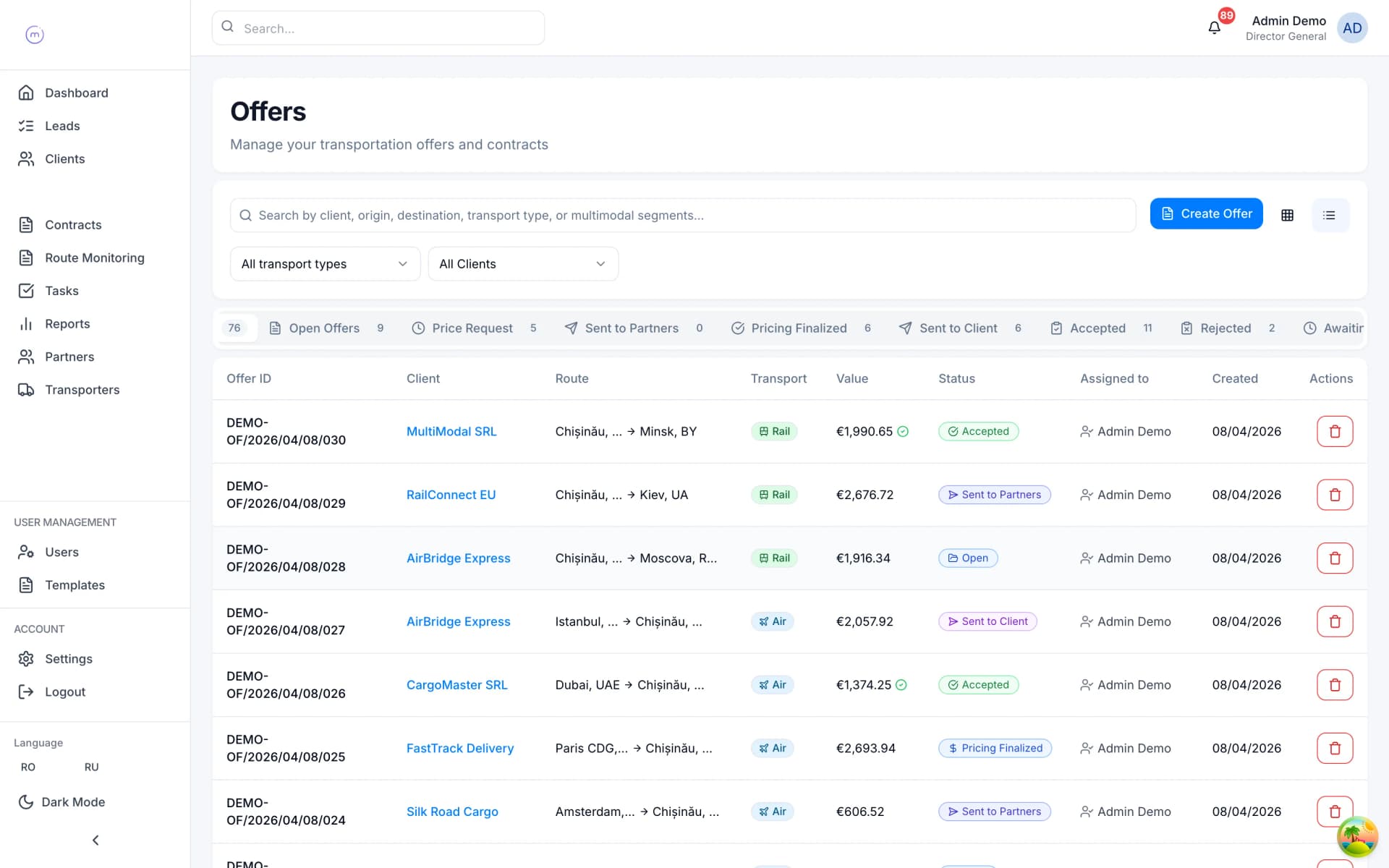This screenshot has height=868, width=1389.
Task: Open the All Clients dropdown
Action: tap(523, 264)
